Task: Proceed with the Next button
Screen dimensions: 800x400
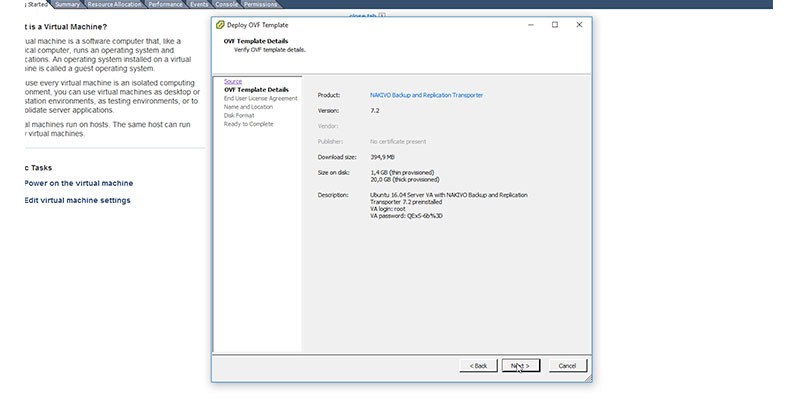Action: pos(521,365)
